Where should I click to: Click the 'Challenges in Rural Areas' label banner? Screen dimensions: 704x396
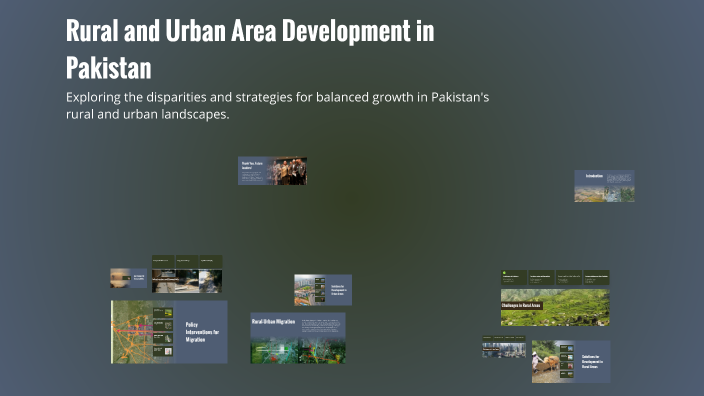522,305
